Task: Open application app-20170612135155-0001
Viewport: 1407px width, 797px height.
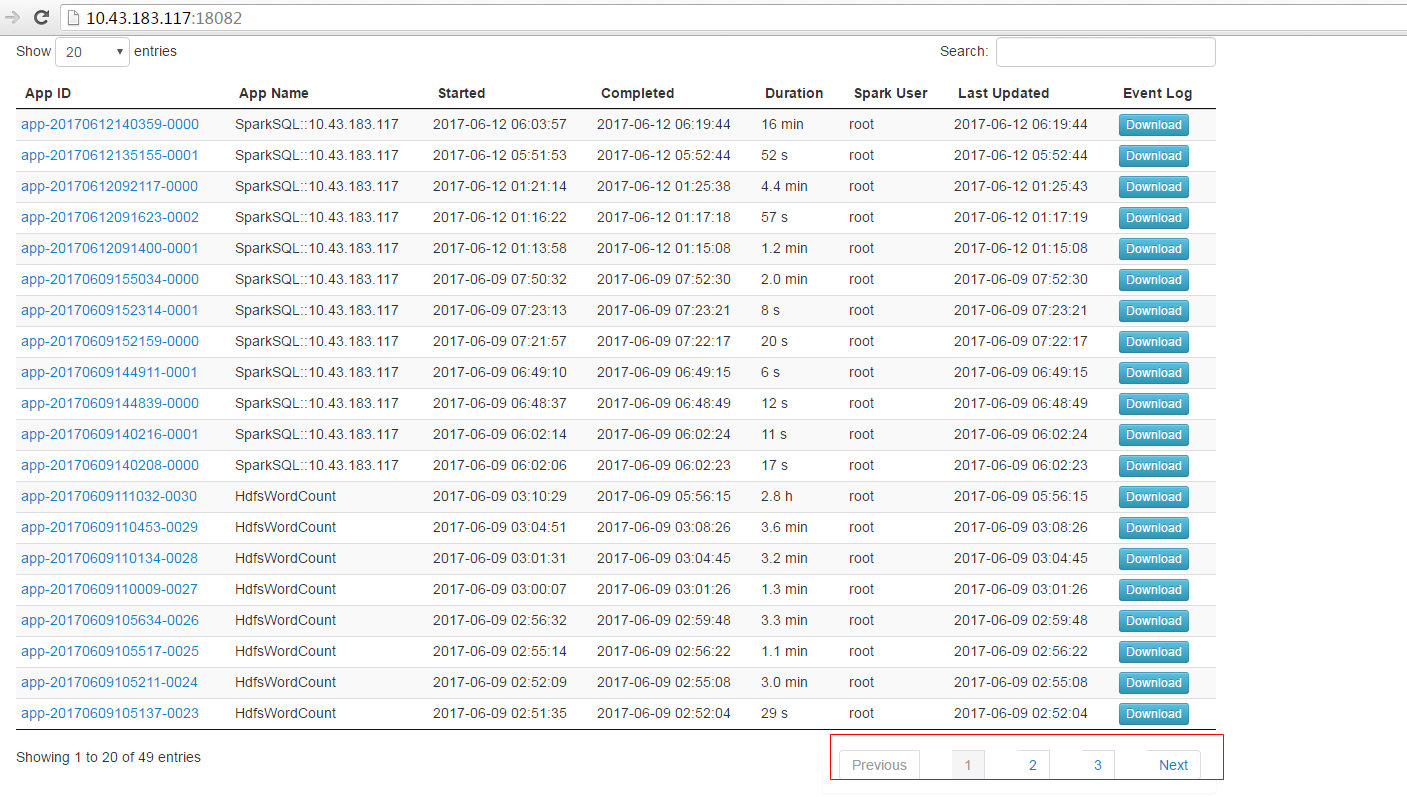Action: click(110, 155)
